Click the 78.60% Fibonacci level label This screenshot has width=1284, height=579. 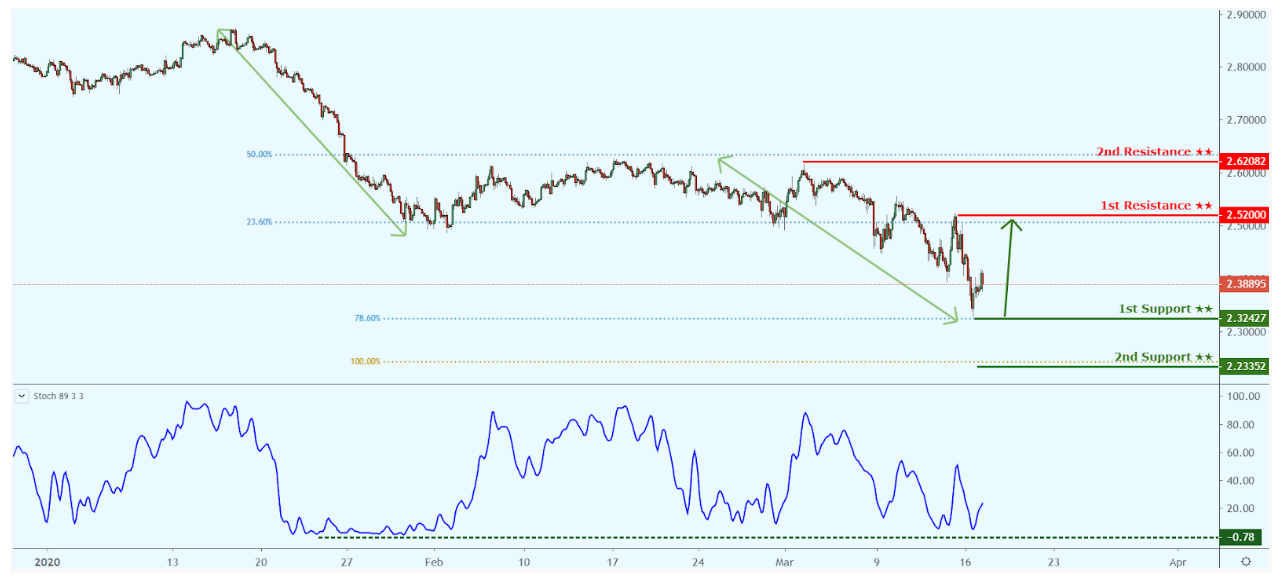point(367,319)
